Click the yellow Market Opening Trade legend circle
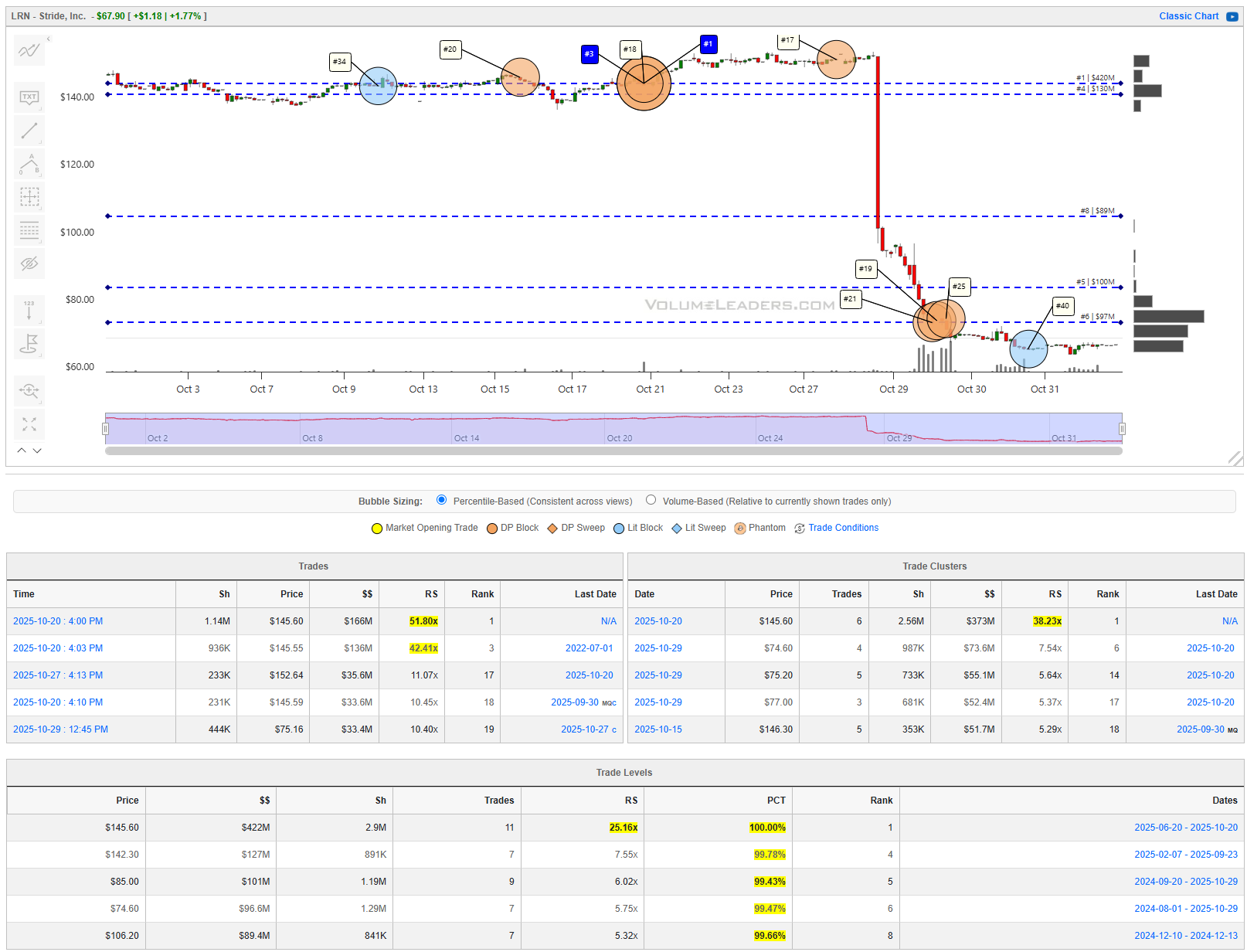The image size is (1247, 952). coord(377,529)
